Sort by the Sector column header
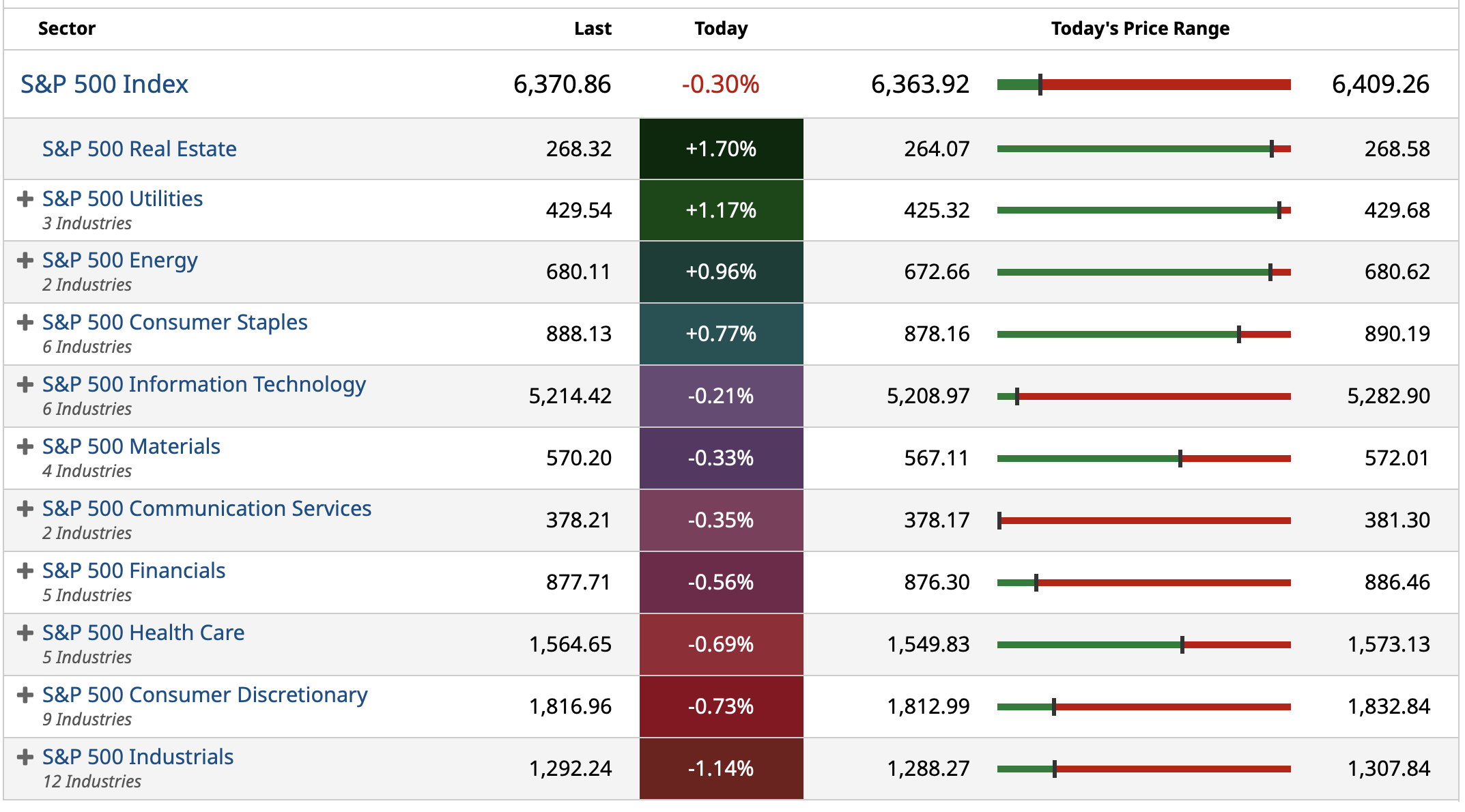1465x812 pixels. (x=67, y=29)
